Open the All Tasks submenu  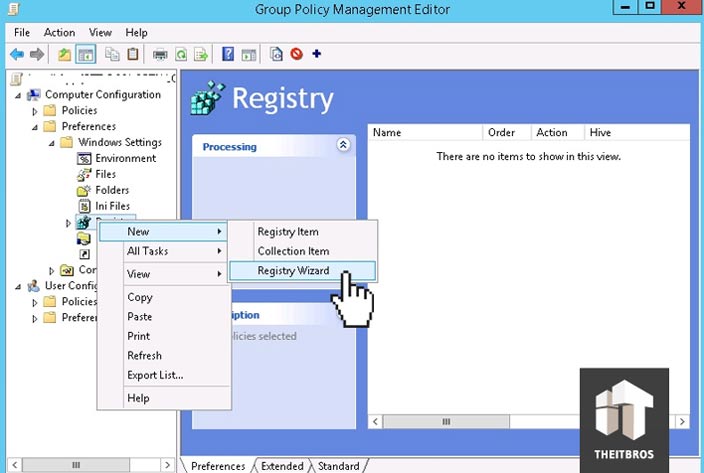[x=163, y=251]
